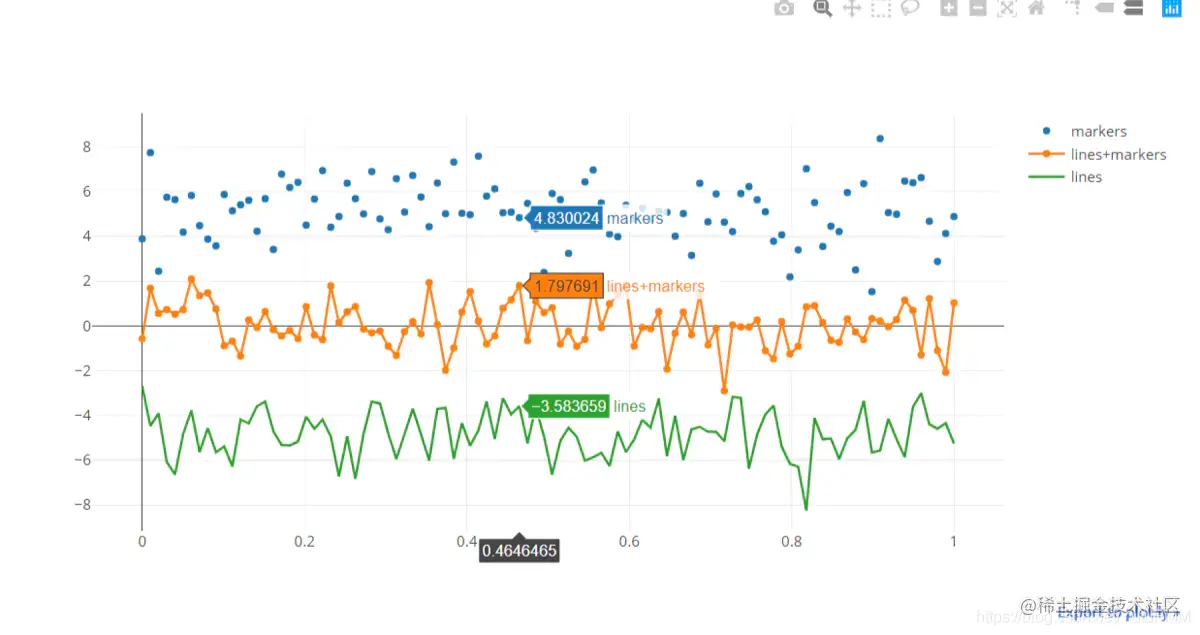The width and height of the screenshot is (1200, 635).
Task: Hide the lines+markers trace in legend
Action: [1099, 154]
